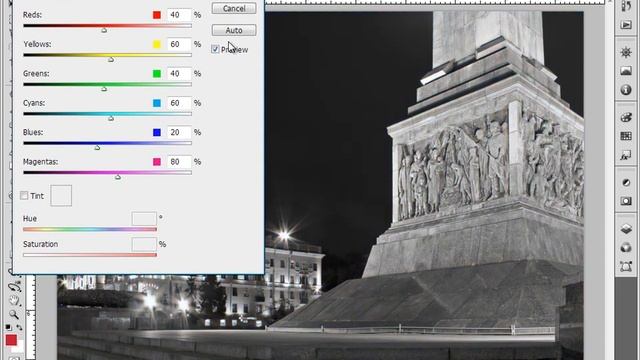640x360 pixels.
Task: Click the Saturation slider track
Action: tap(90, 255)
